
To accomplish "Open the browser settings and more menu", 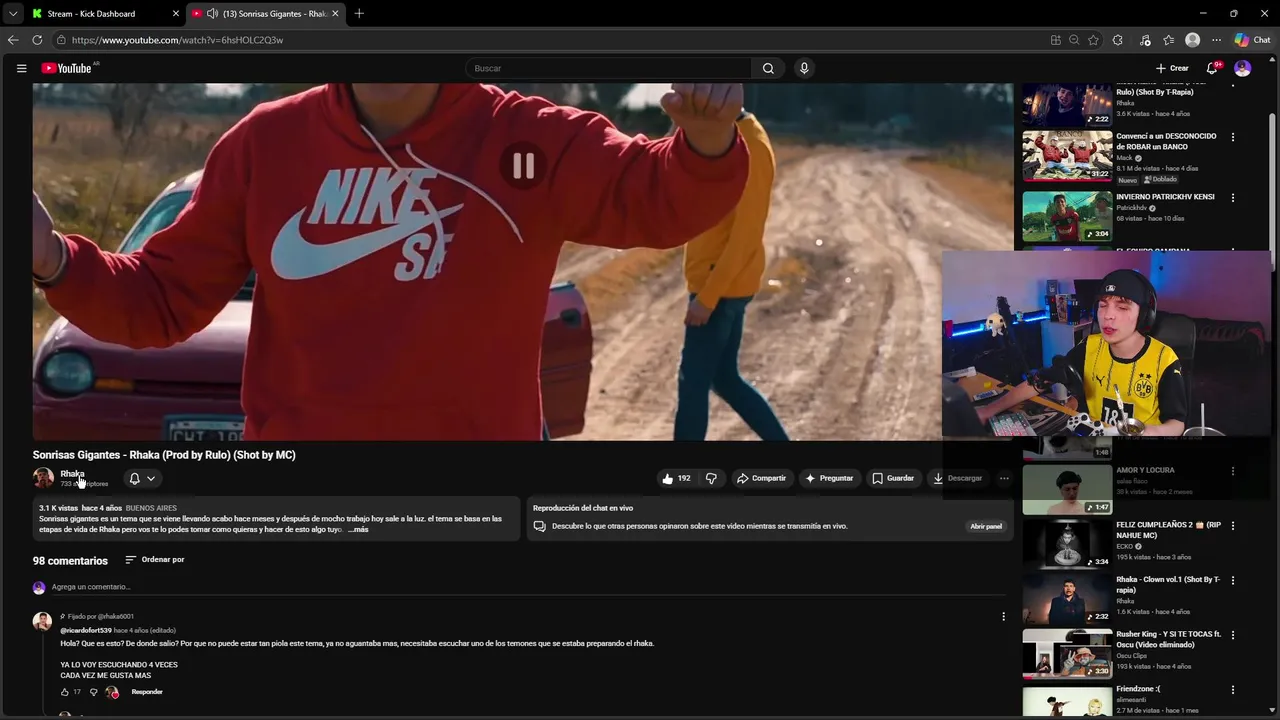I will (x=1216, y=40).
